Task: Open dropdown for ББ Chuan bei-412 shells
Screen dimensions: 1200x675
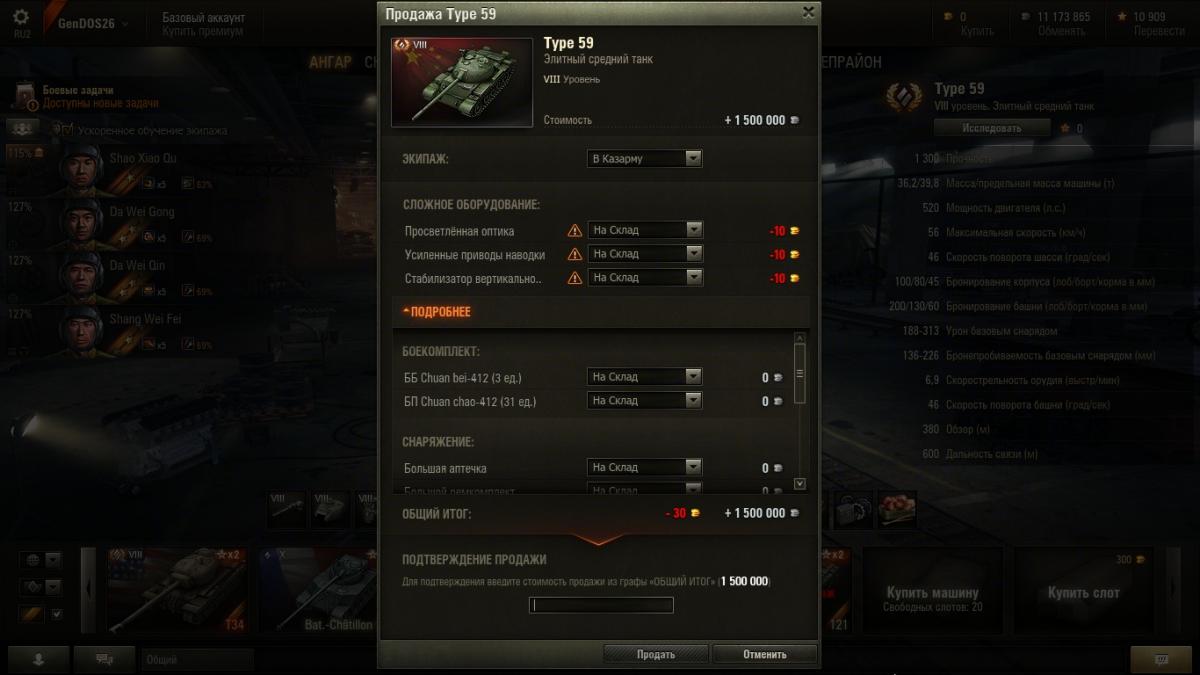Action: [x=644, y=377]
